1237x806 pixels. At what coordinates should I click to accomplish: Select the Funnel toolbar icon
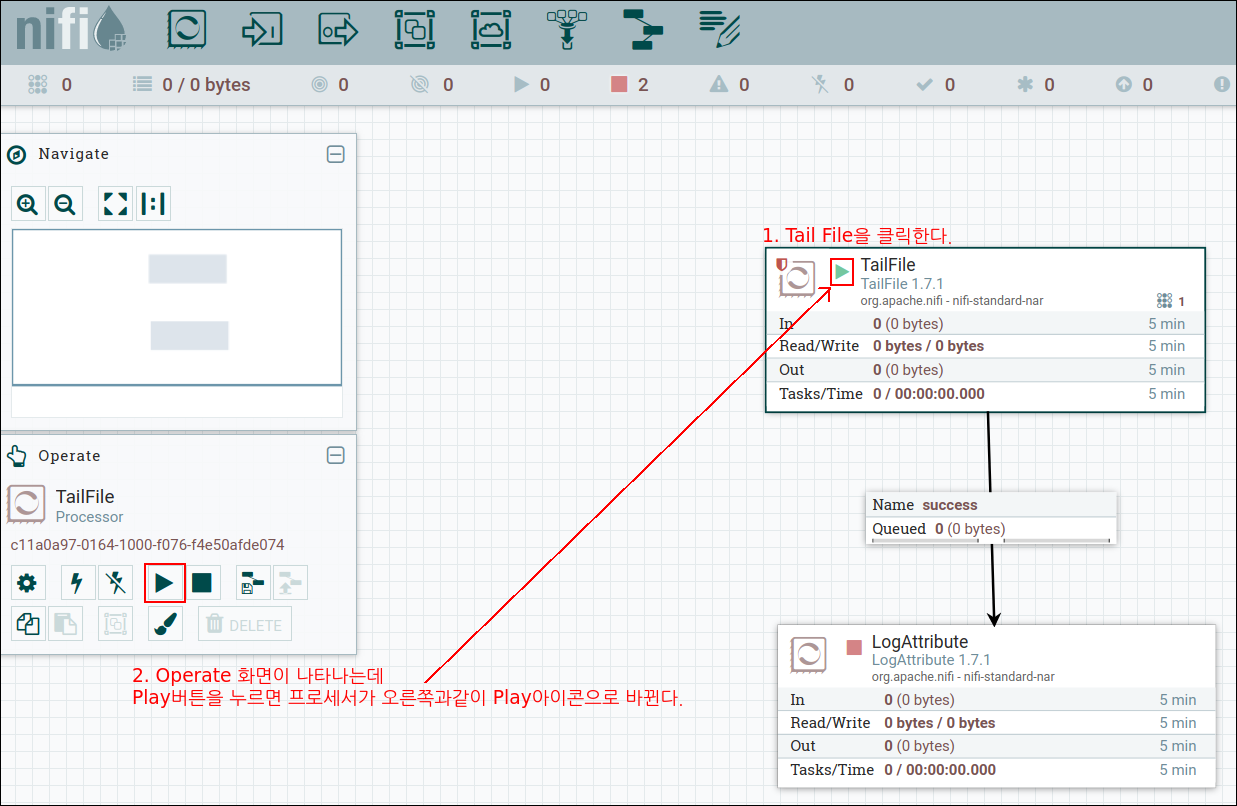(x=567, y=30)
